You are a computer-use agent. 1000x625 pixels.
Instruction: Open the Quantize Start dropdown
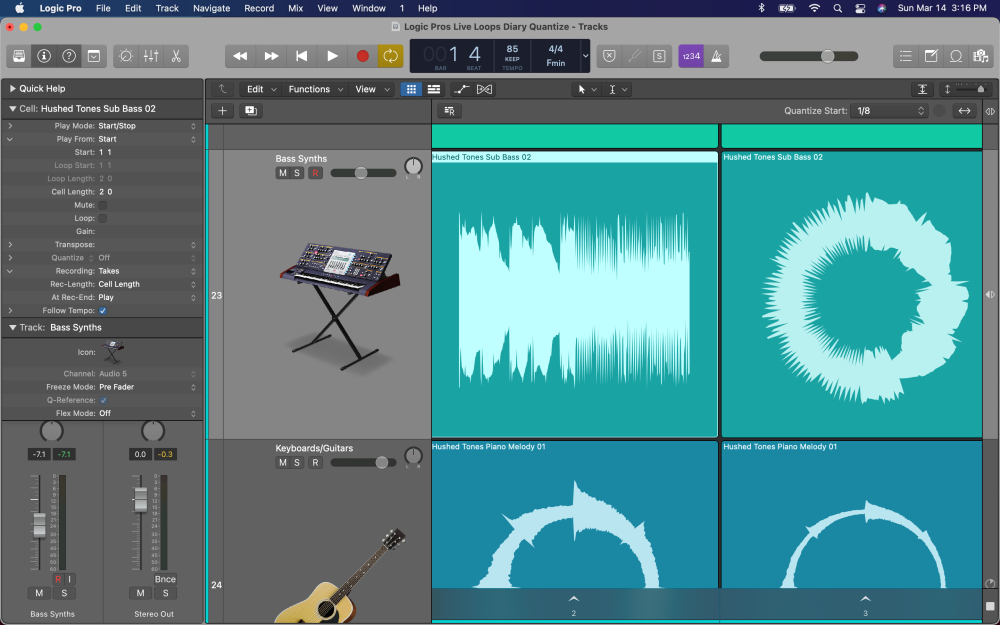889,111
